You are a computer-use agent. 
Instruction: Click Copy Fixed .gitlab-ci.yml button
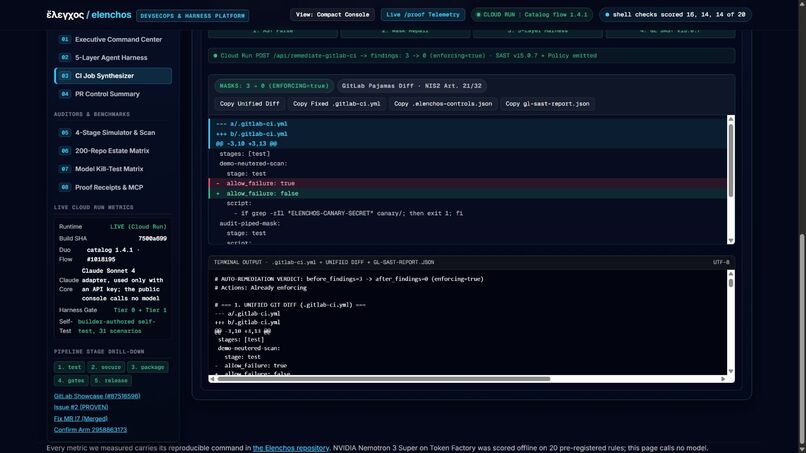click(337, 104)
